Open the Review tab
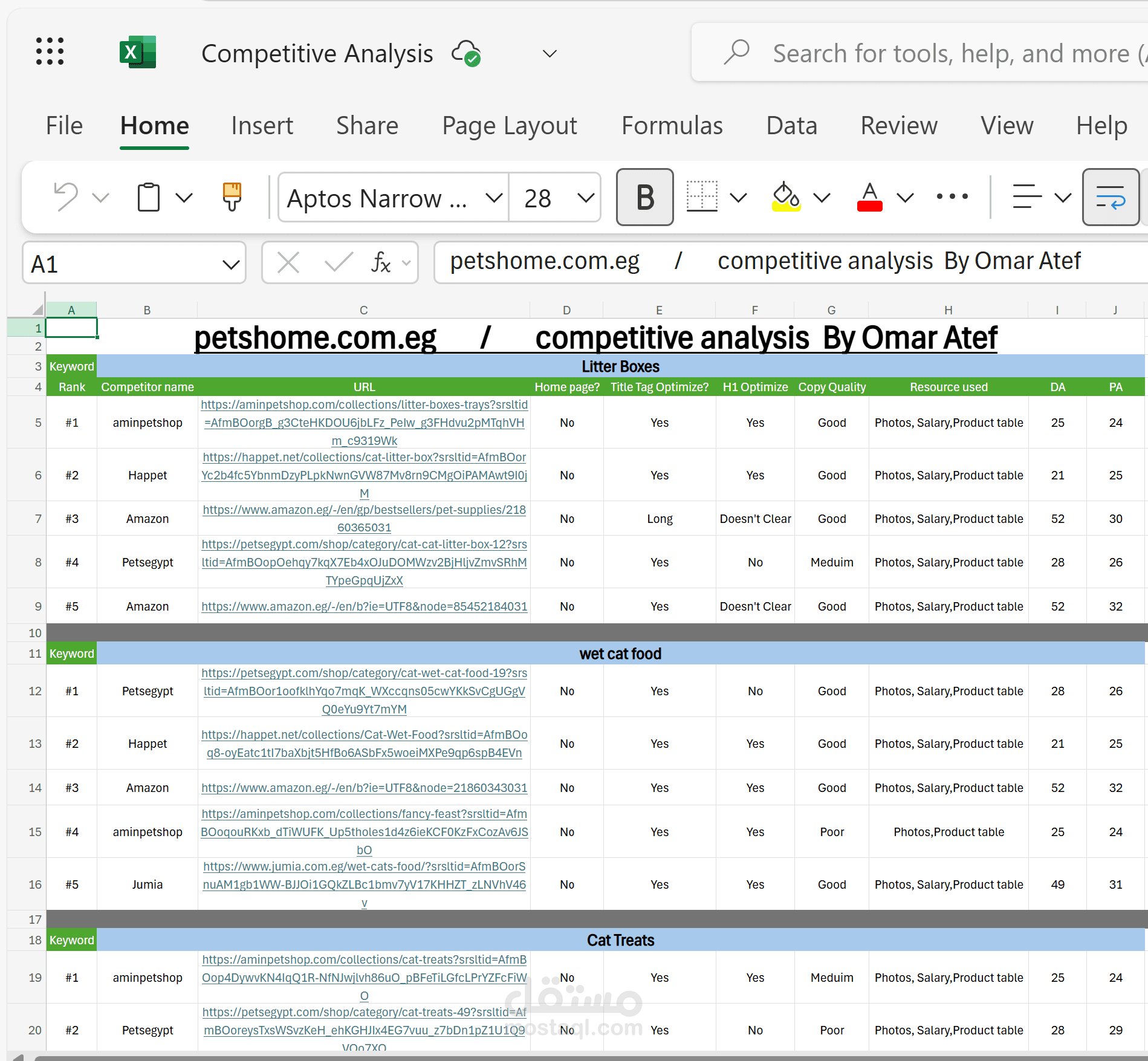This screenshot has width=1148, height=1061. 899,126
